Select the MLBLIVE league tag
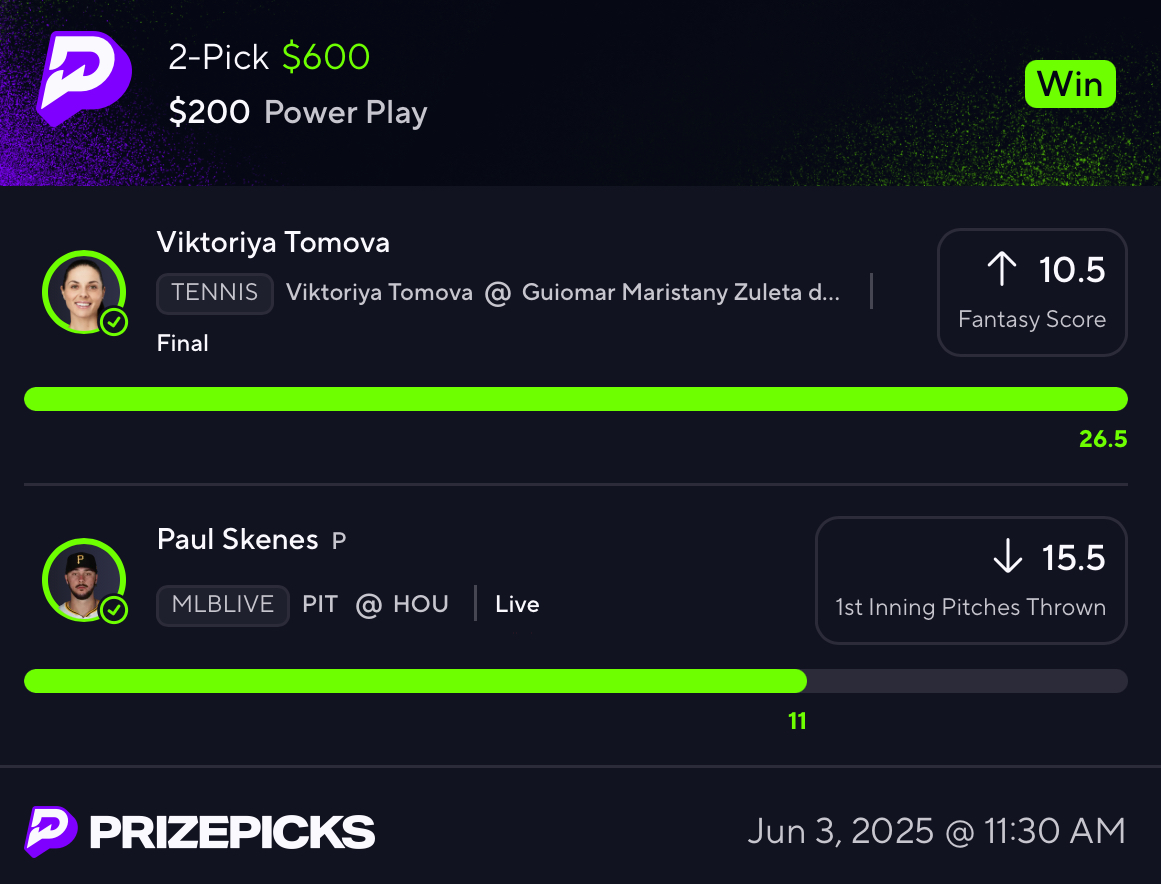The image size is (1161, 884). click(223, 605)
